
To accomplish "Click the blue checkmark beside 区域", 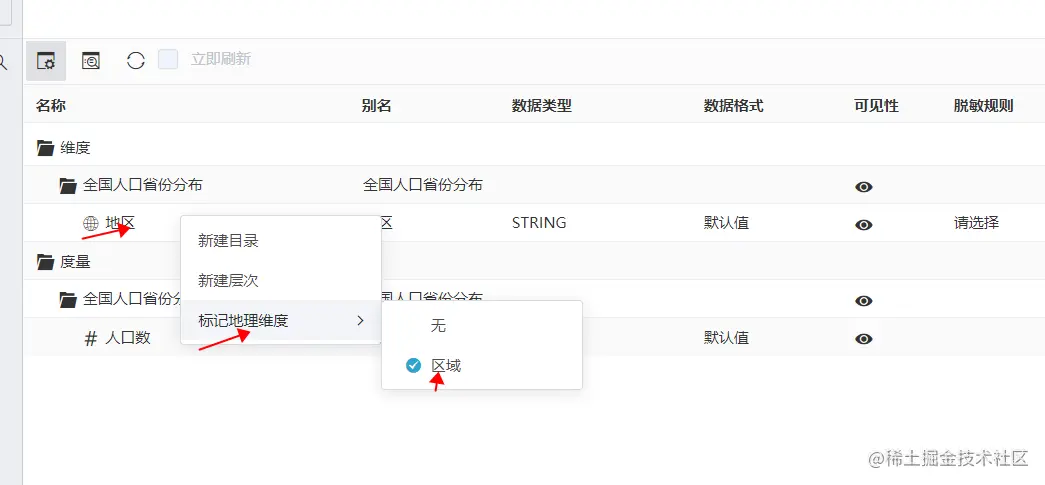I will pyautogui.click(x=414, y=365).
